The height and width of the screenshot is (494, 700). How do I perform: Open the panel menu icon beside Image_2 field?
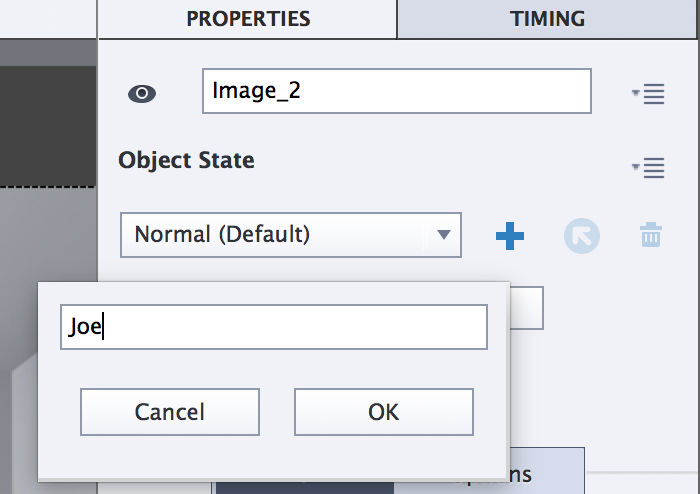649,94
